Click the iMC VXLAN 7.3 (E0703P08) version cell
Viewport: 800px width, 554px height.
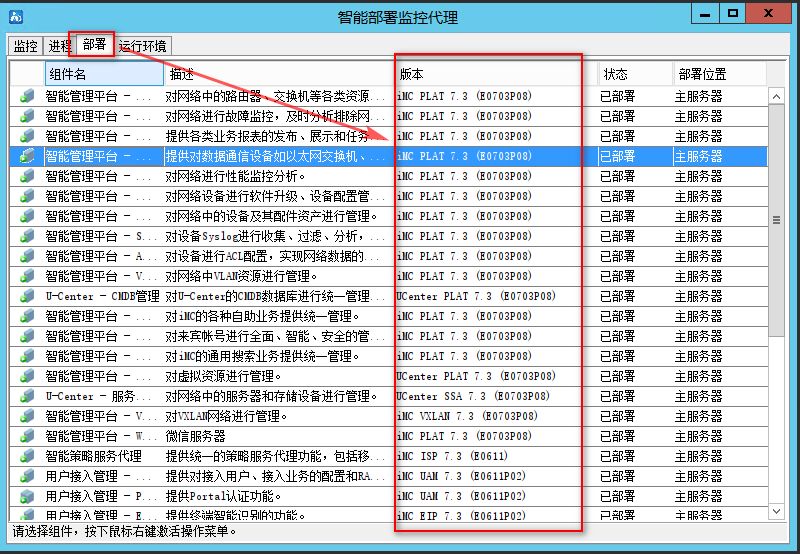pyautogui.click(x=467, y=416)
